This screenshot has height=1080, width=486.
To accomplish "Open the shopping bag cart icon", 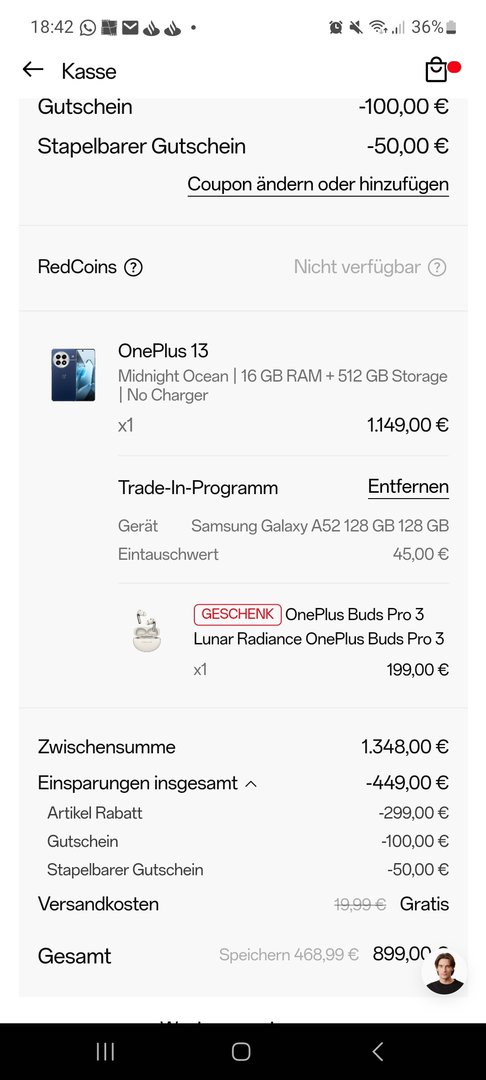I will 436,70.
